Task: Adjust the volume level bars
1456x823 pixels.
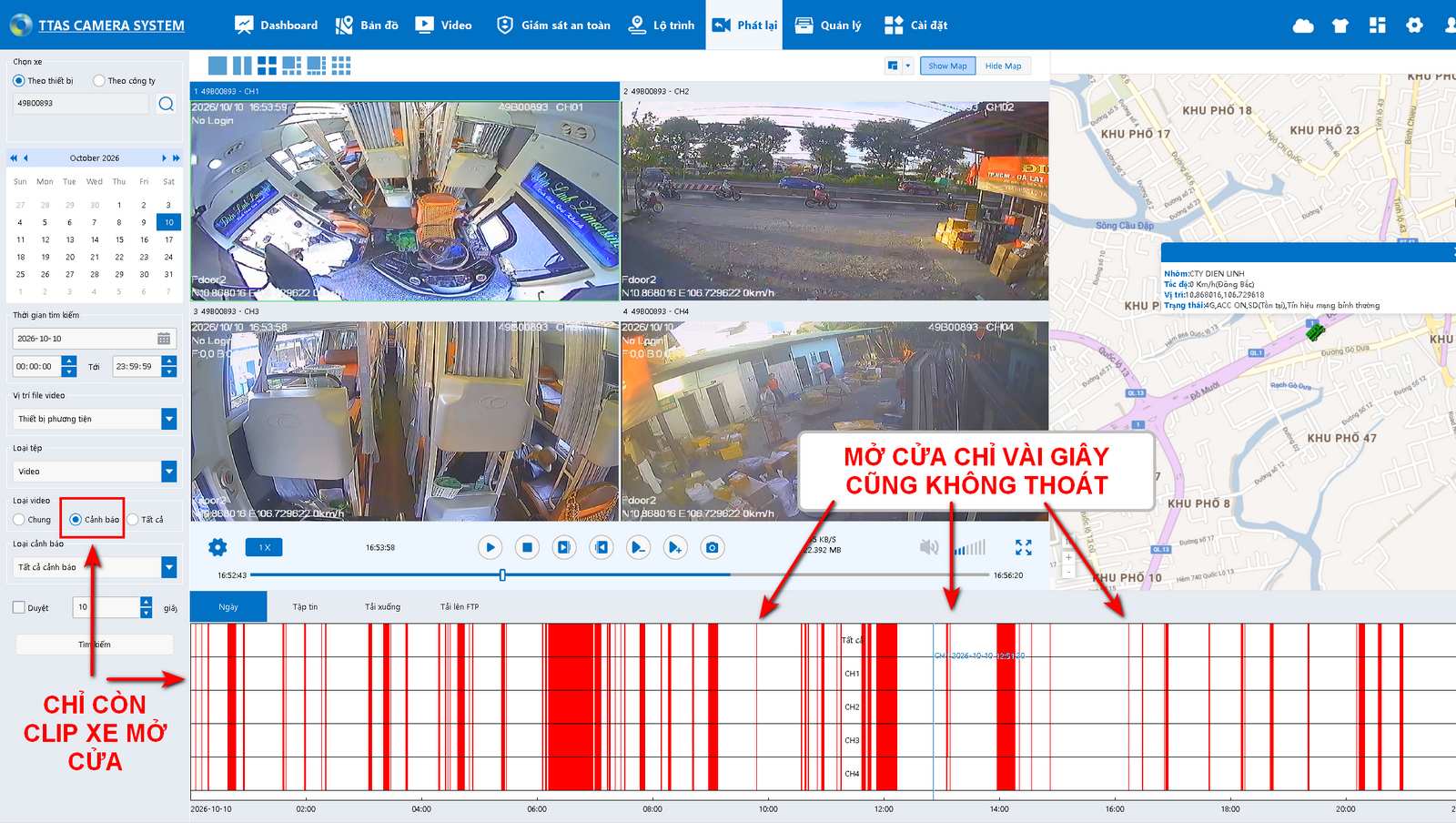Action: 970,547
